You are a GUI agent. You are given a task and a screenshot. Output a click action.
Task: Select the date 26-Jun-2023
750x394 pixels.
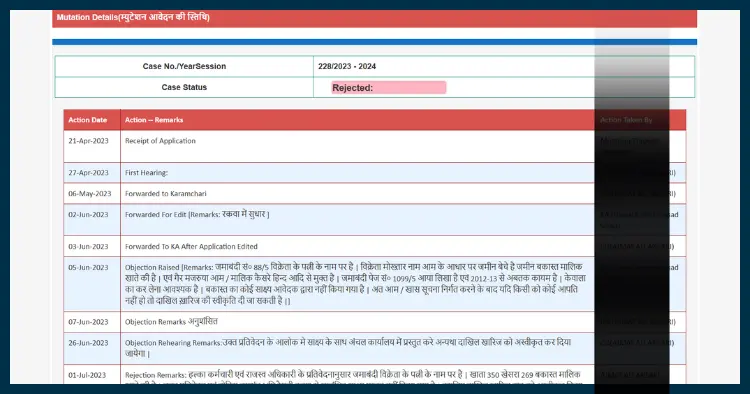click(88, 344)
